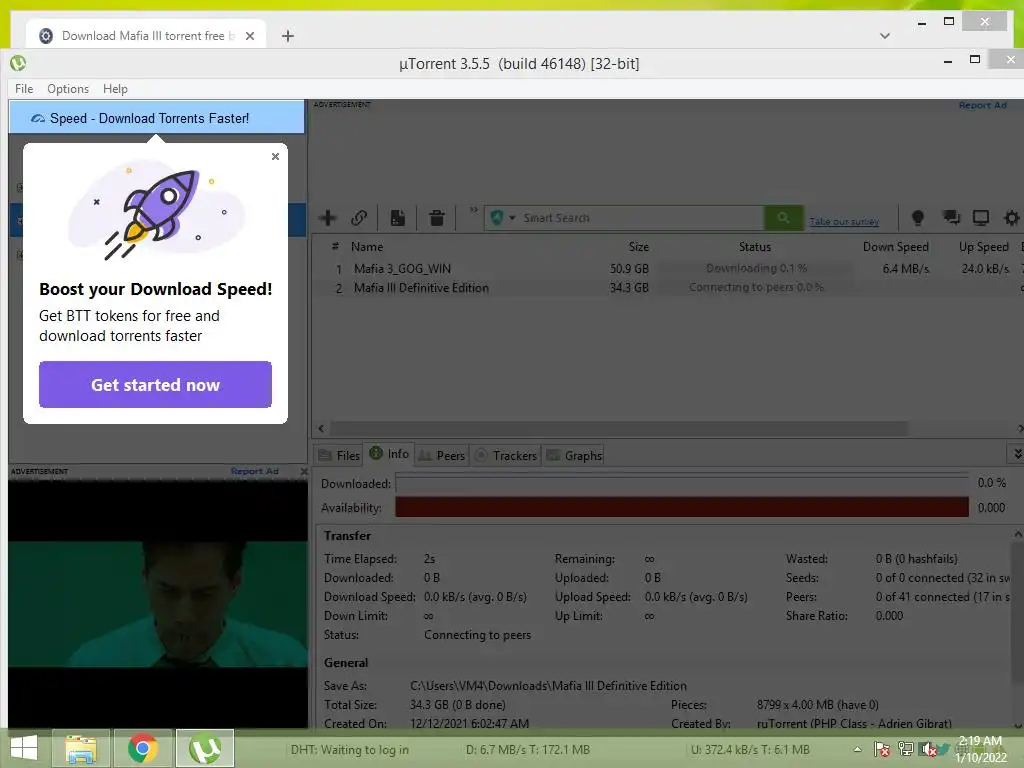This screenshot has height=768, width=1024.
Task: Close the video advertisement panel
Action: pyautogui.click(x=304, y=471)
